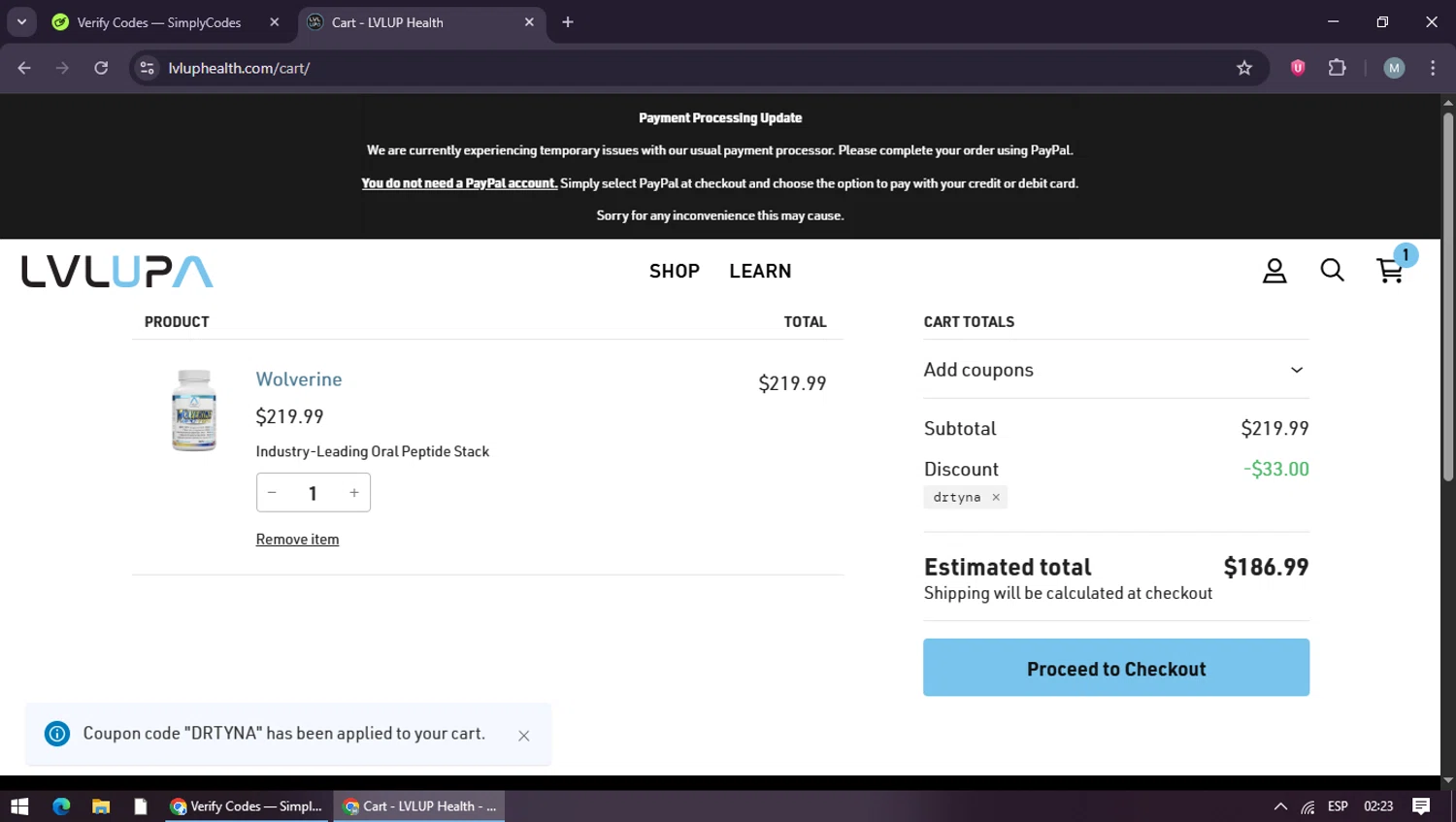
Task: Open the LEARN menu
Action: point(760,271)
